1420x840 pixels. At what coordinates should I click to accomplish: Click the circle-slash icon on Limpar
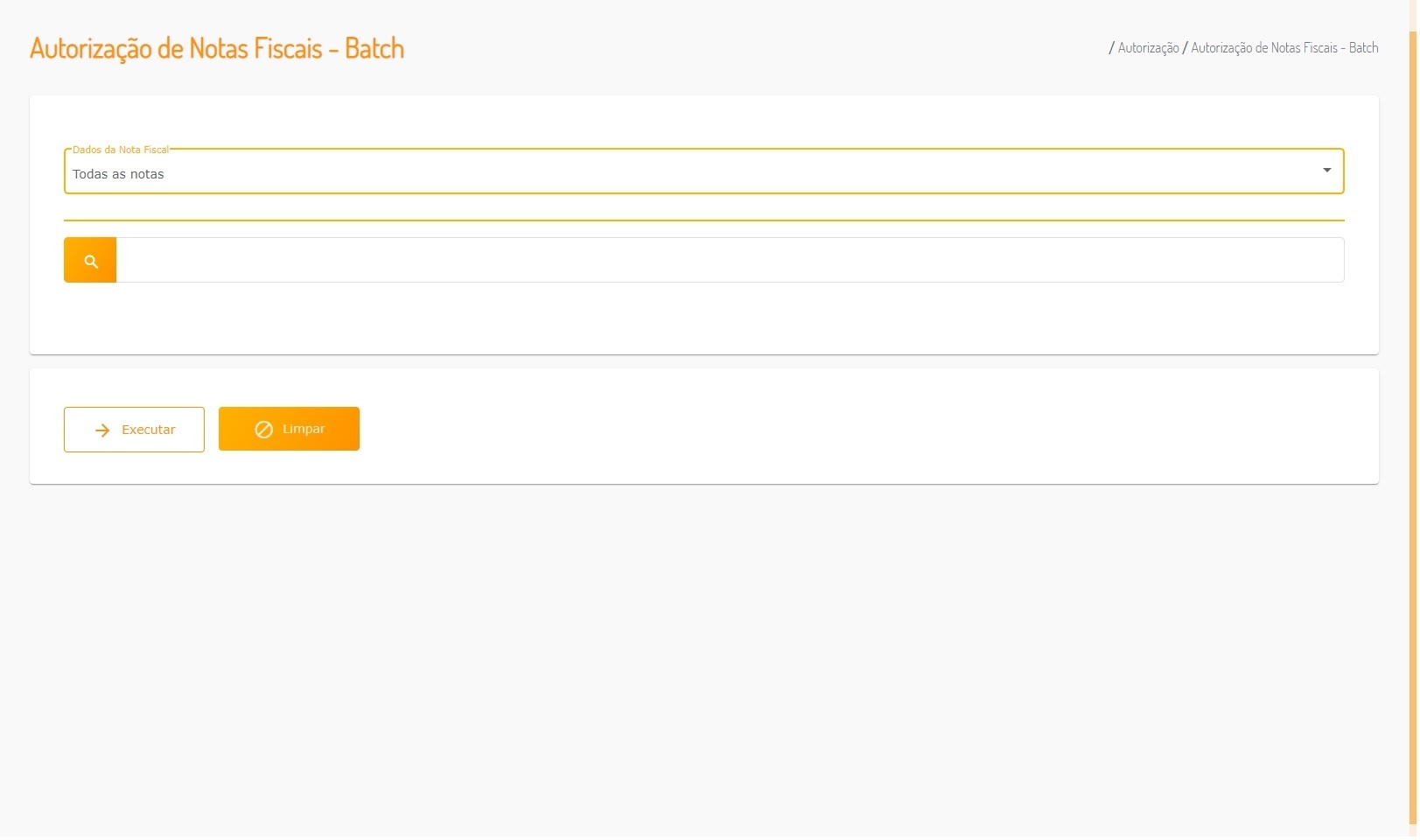(263, 430)
